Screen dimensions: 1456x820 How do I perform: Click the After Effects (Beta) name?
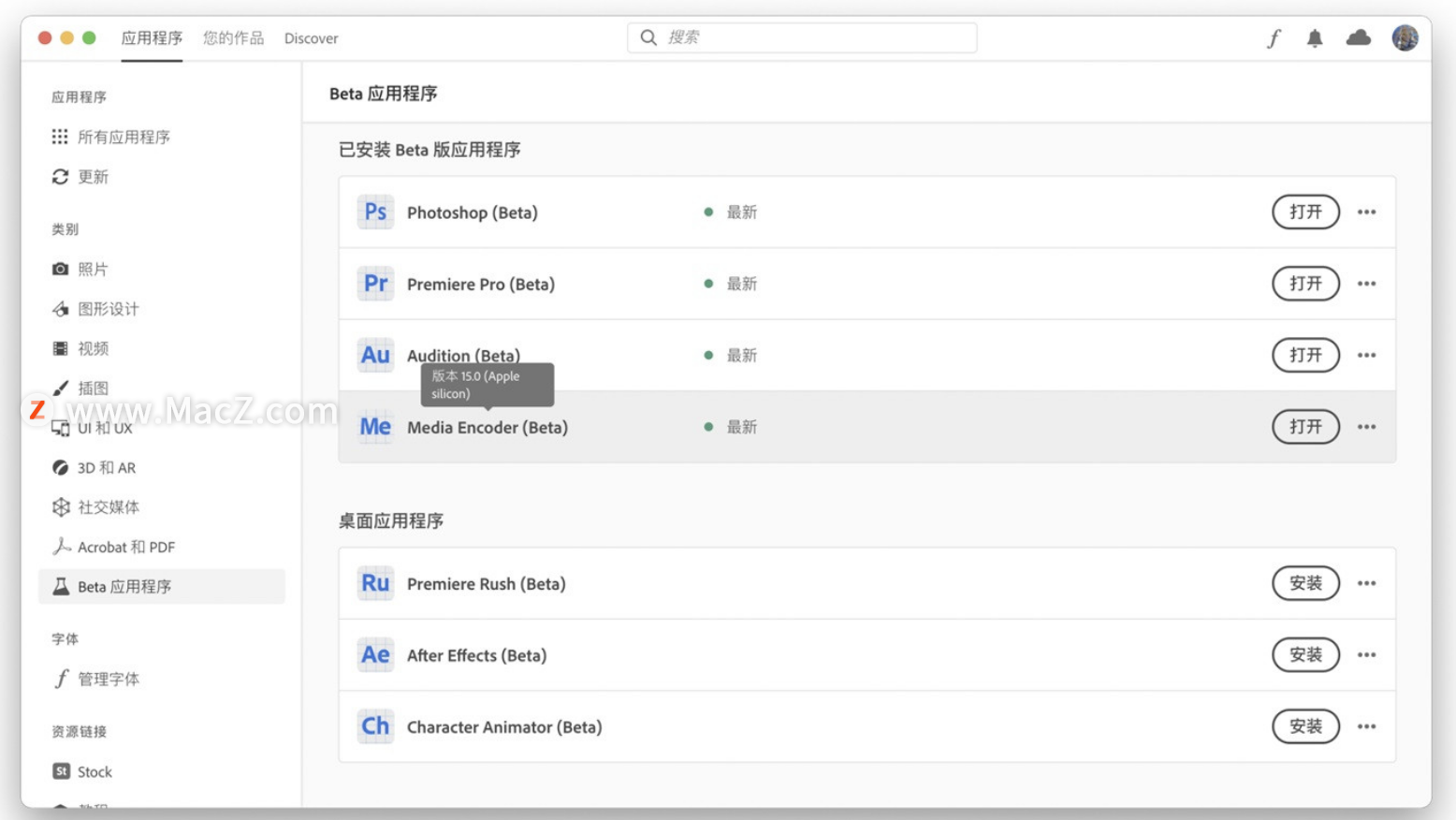pos(476,655)
